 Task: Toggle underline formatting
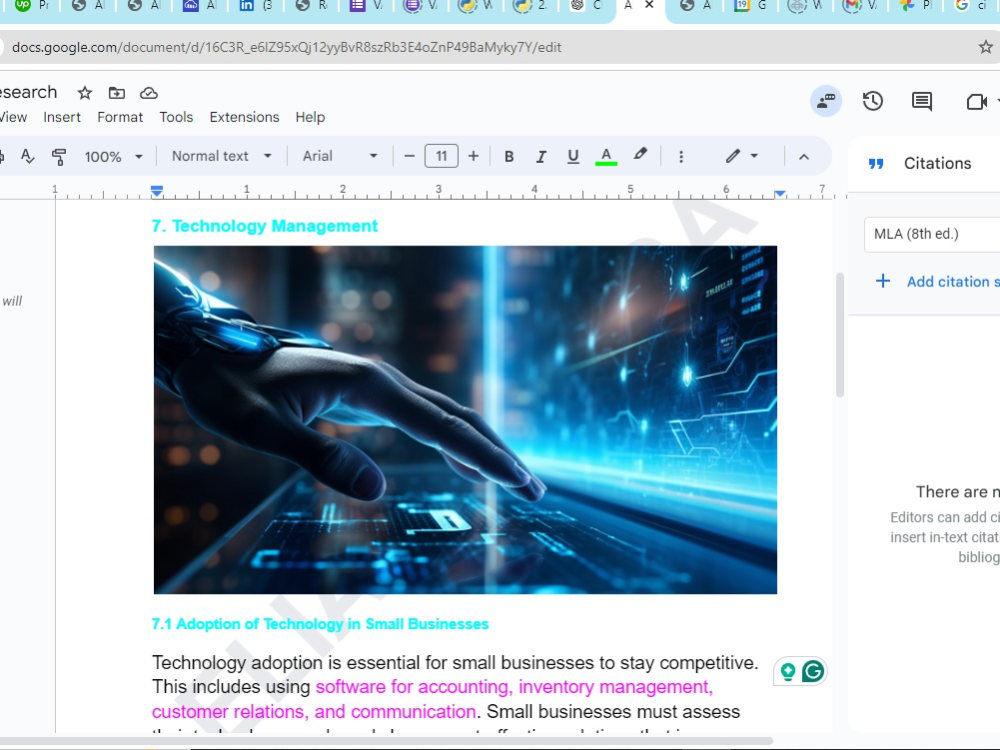point(573,156)
